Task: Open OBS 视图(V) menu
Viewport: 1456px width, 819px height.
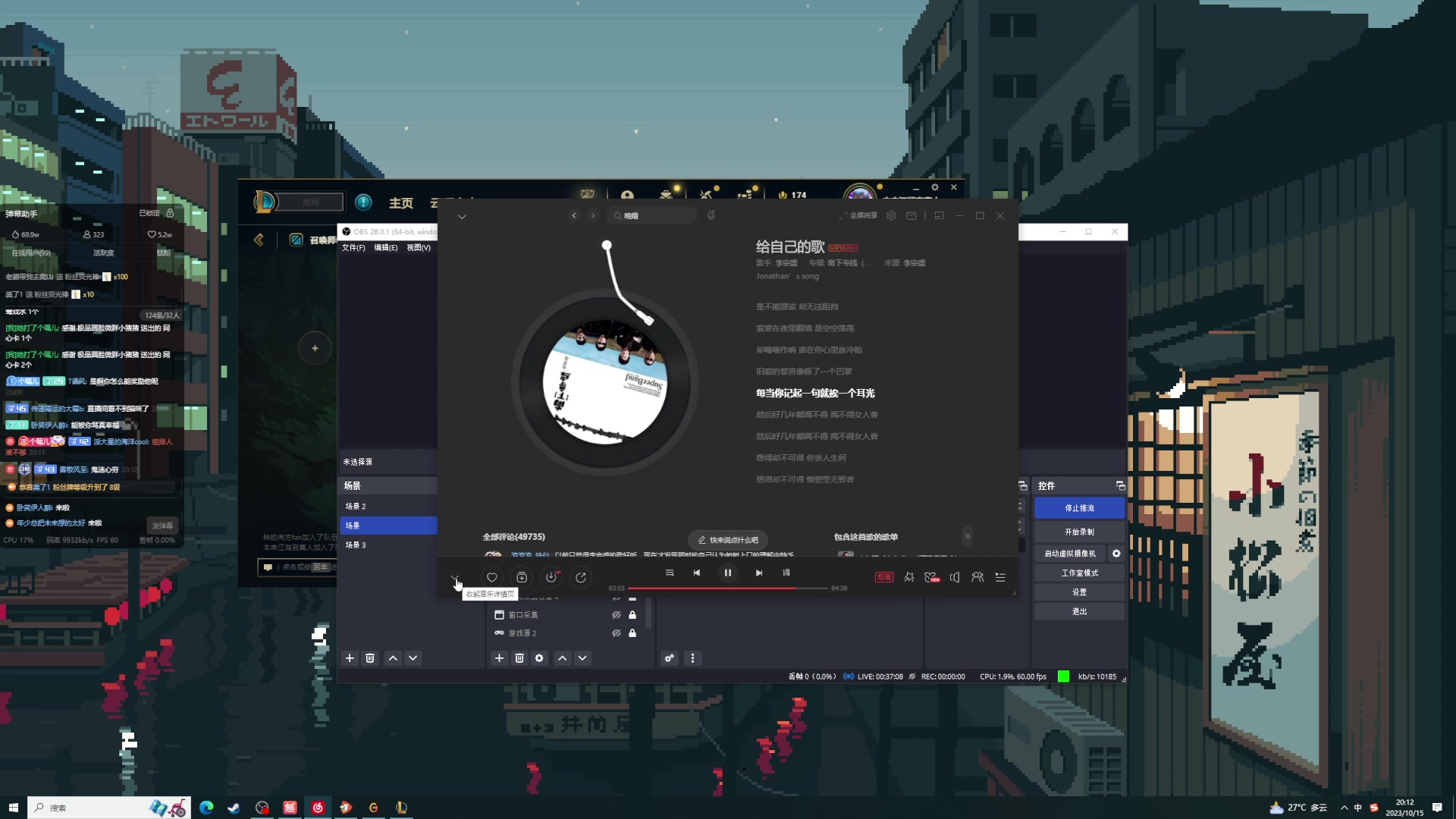Action: coord(418,248)
